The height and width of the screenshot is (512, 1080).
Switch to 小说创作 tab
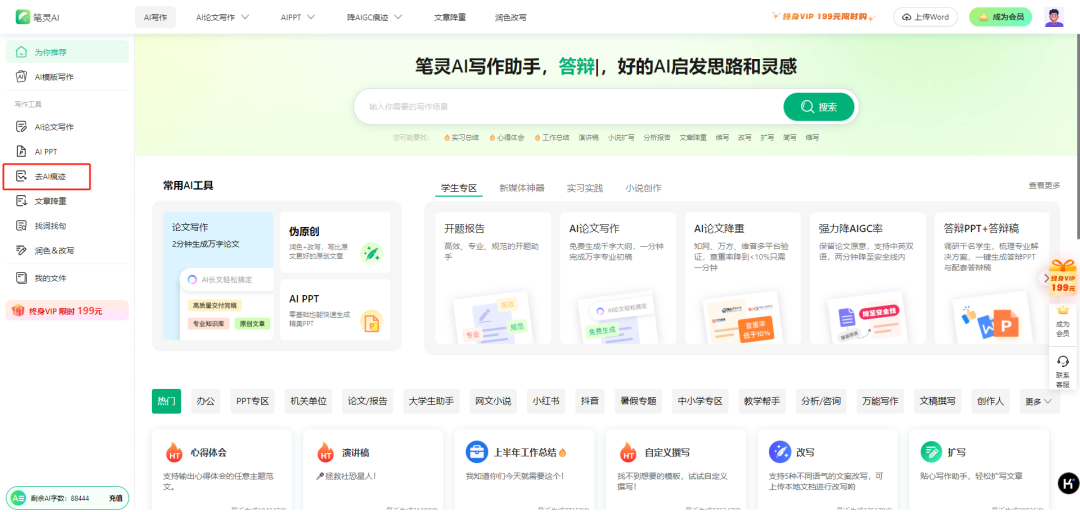point(643,187)
